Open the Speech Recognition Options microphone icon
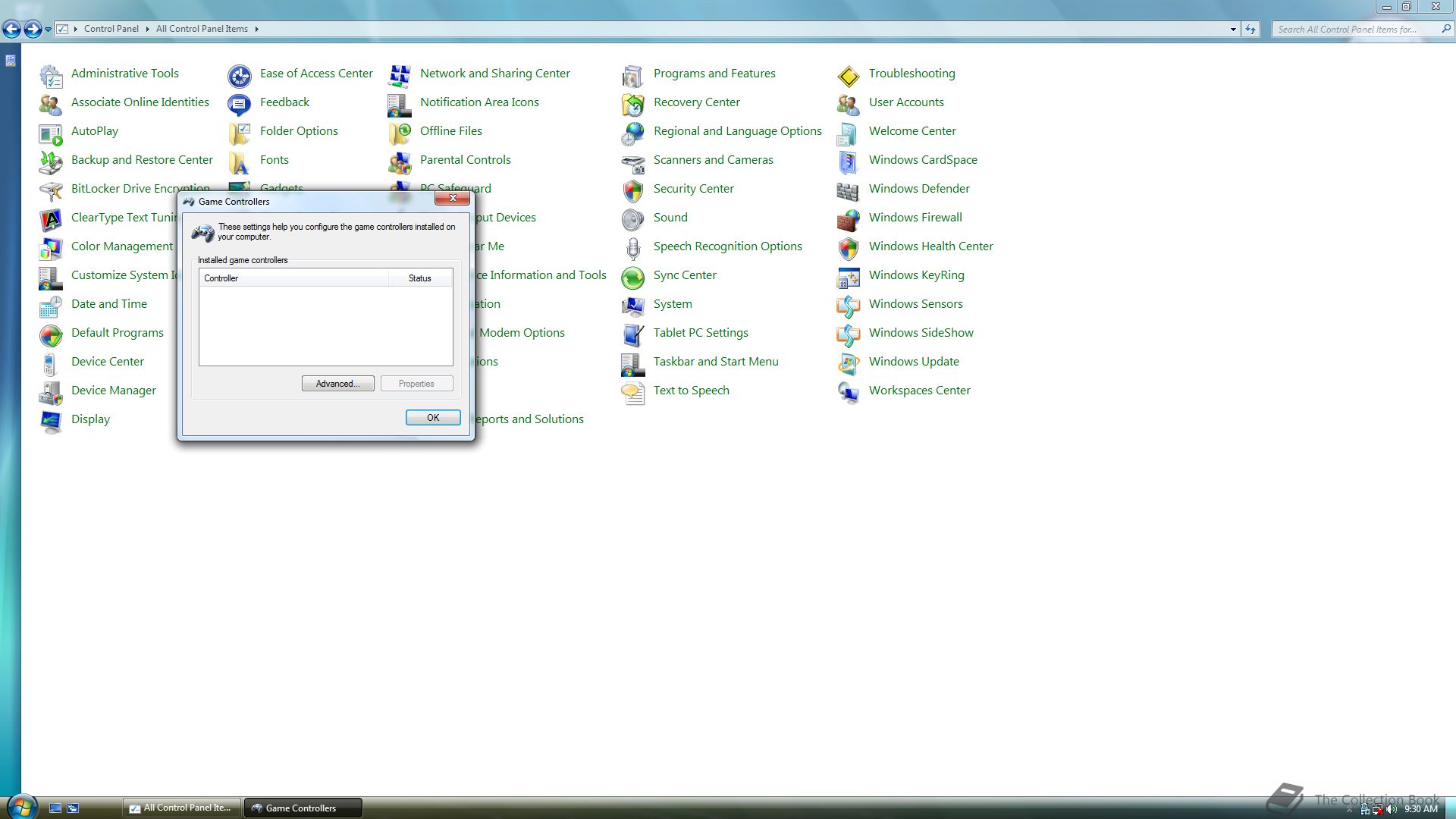This screenshot has width=1456, height=819. pyautogui.click(x=633, y=249)
